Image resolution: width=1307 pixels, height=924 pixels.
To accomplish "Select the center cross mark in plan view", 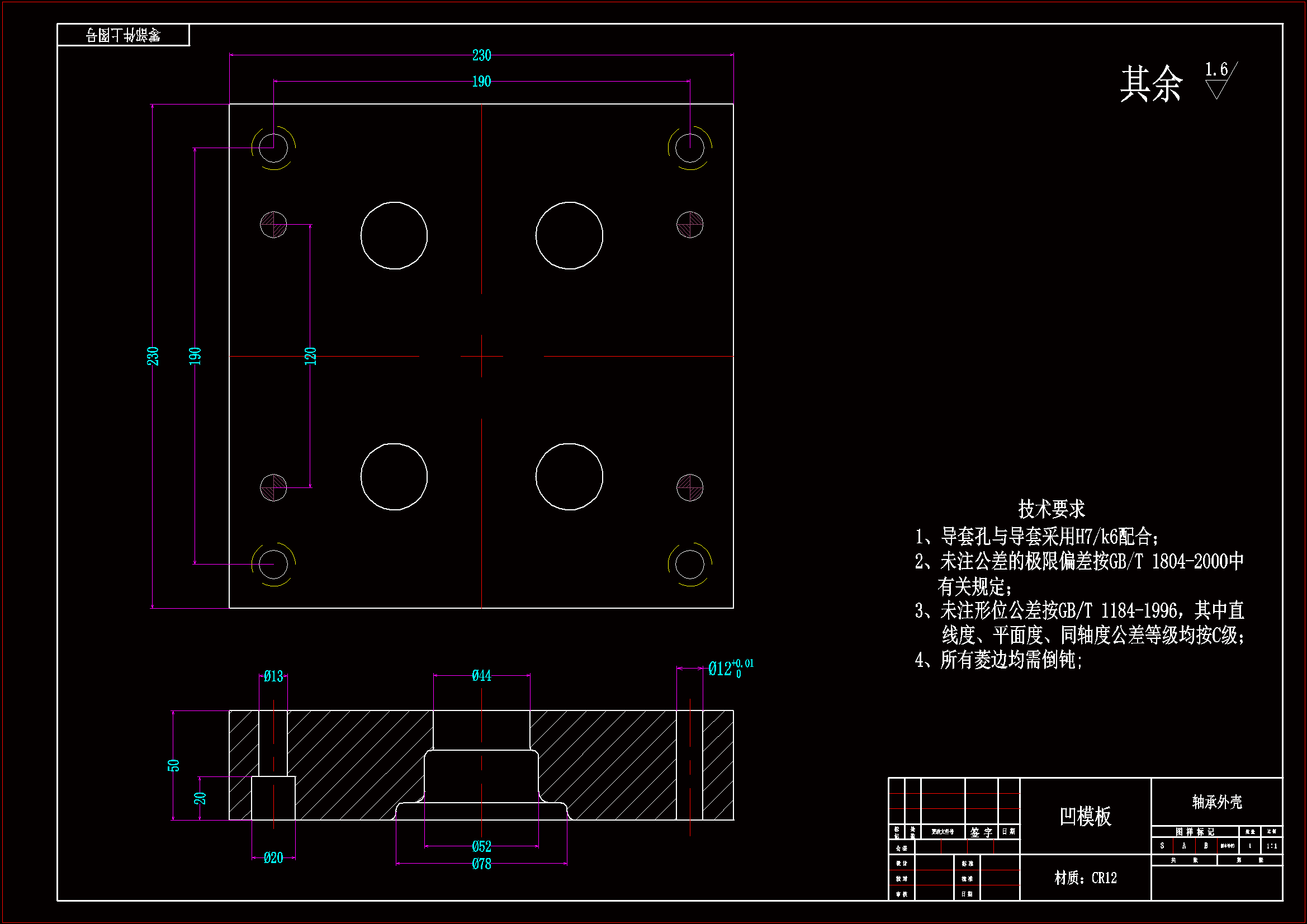I will (481, 357).
